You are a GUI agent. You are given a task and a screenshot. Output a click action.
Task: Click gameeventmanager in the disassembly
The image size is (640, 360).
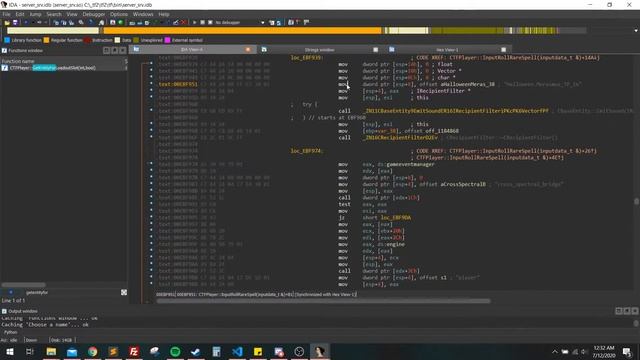point(410,164)
